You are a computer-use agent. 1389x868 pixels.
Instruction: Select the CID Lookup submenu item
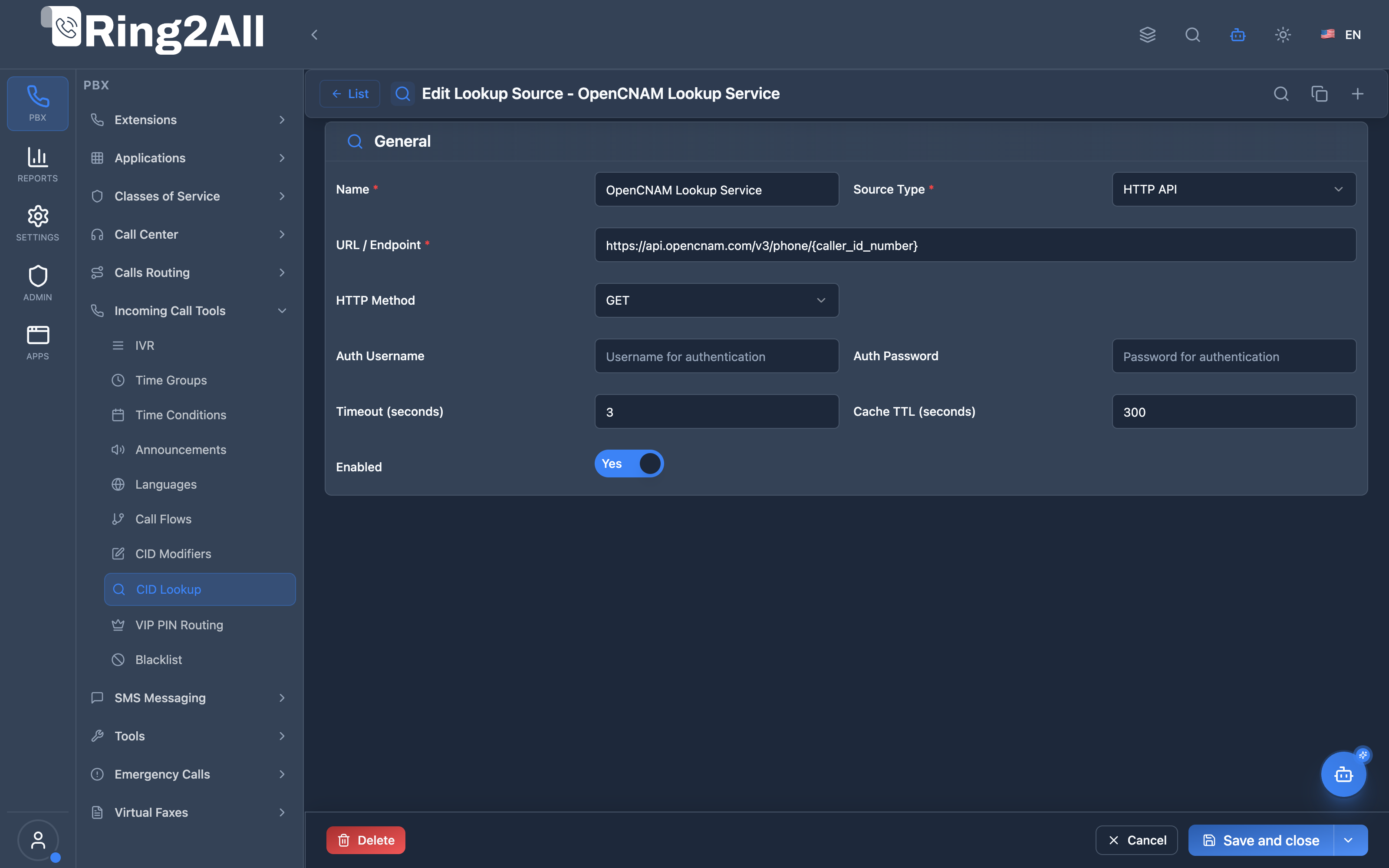(200, 589)
